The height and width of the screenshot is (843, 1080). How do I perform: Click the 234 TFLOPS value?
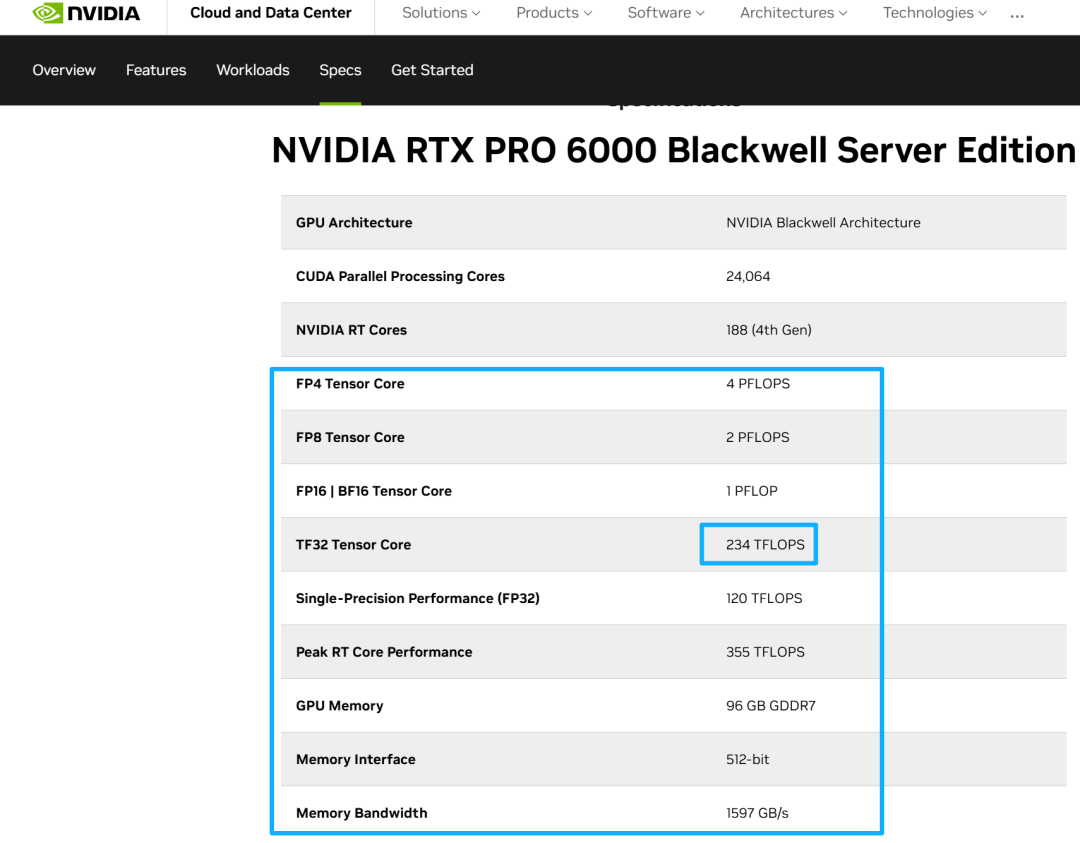pyautogui.click(x=765, y=545)
